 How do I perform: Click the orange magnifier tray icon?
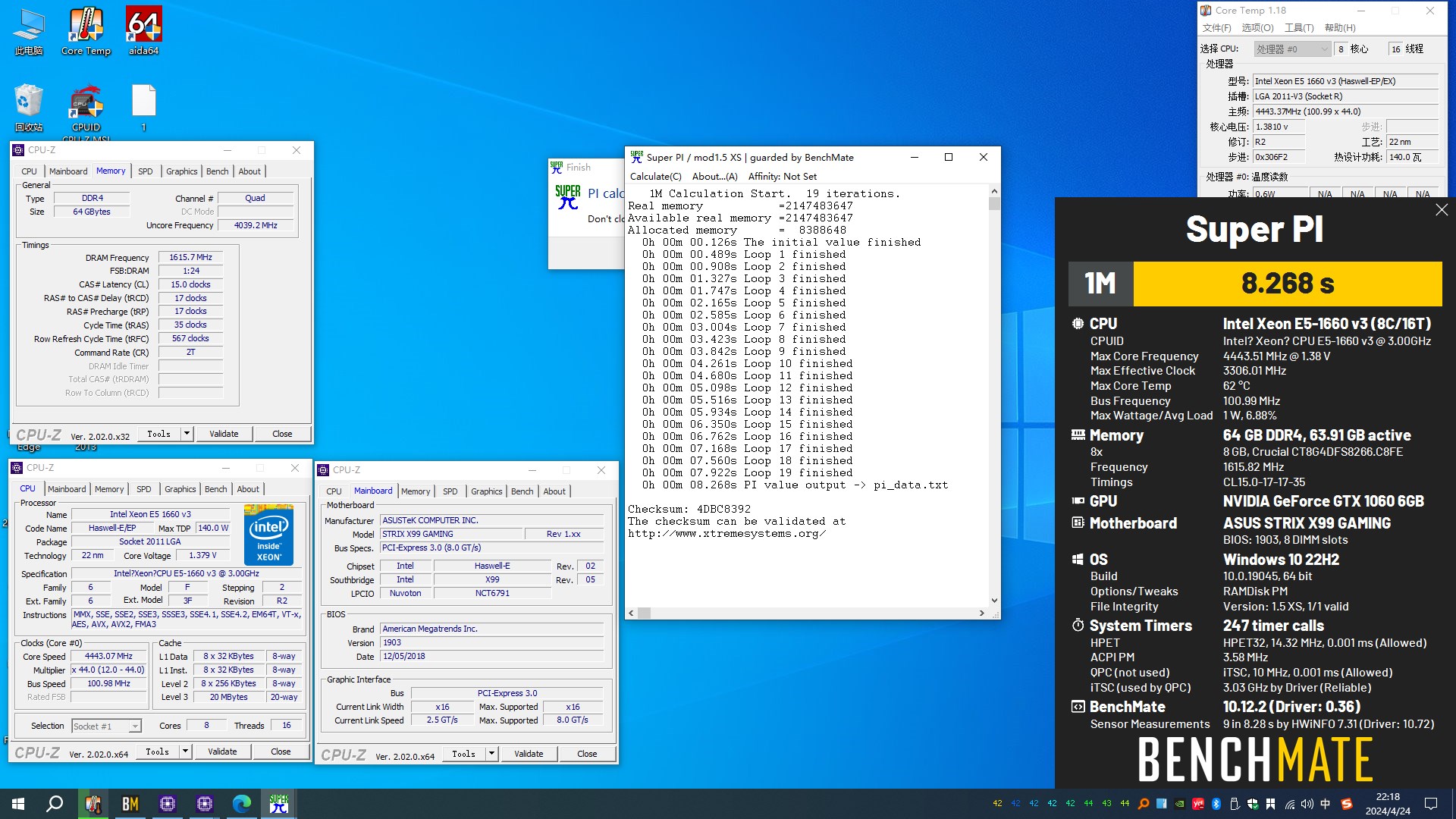[x=1144, y=804]
